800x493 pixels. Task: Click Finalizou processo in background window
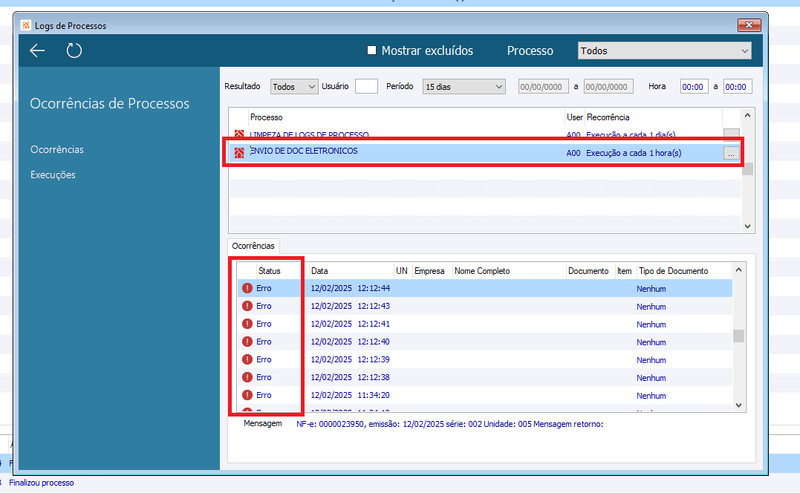(x=41, y=483)
